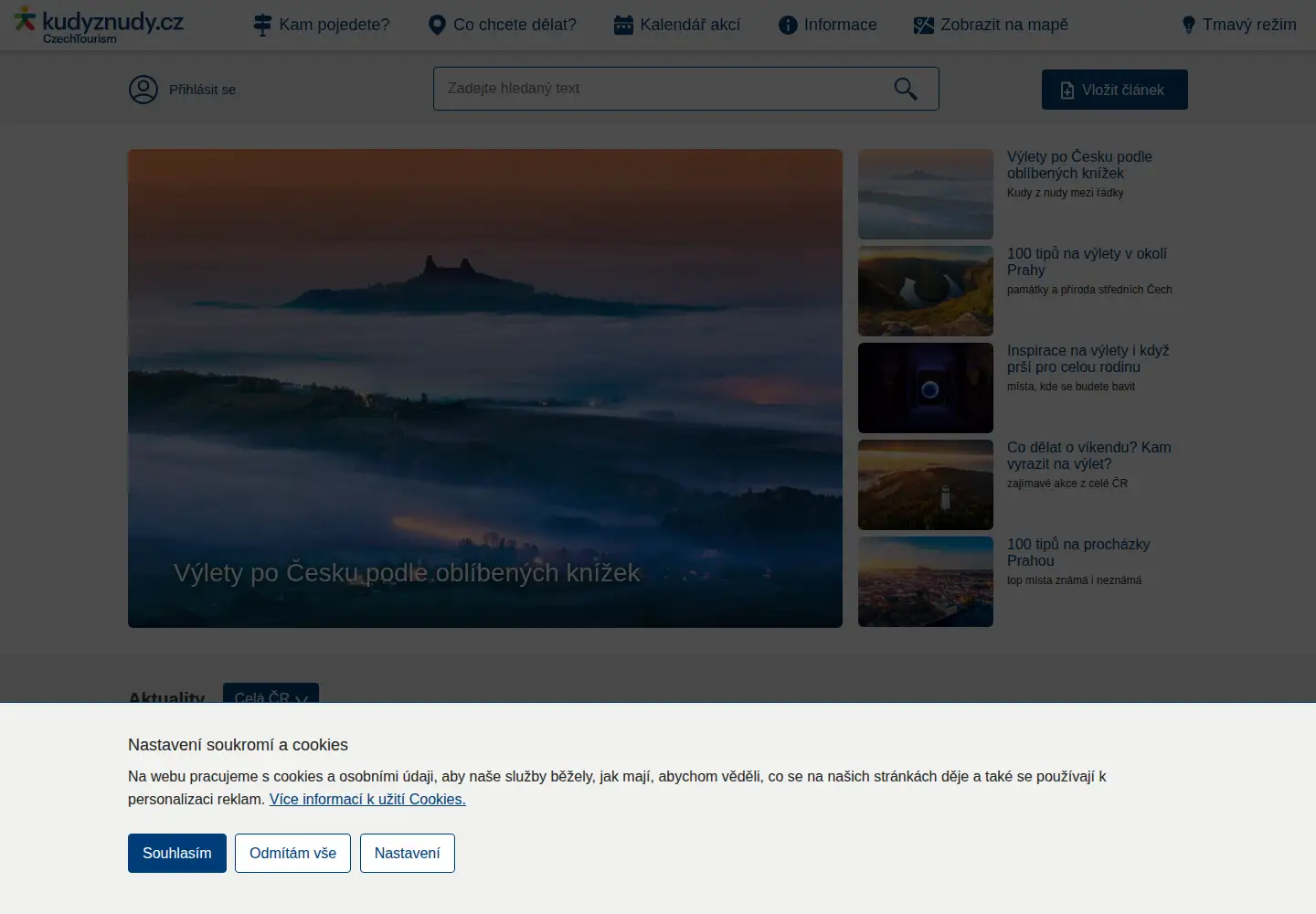Viewport: 1316px width, 914px height.
Task: Click the location pin icon beside Co chcete dělat
Action: tap(437, 25)
